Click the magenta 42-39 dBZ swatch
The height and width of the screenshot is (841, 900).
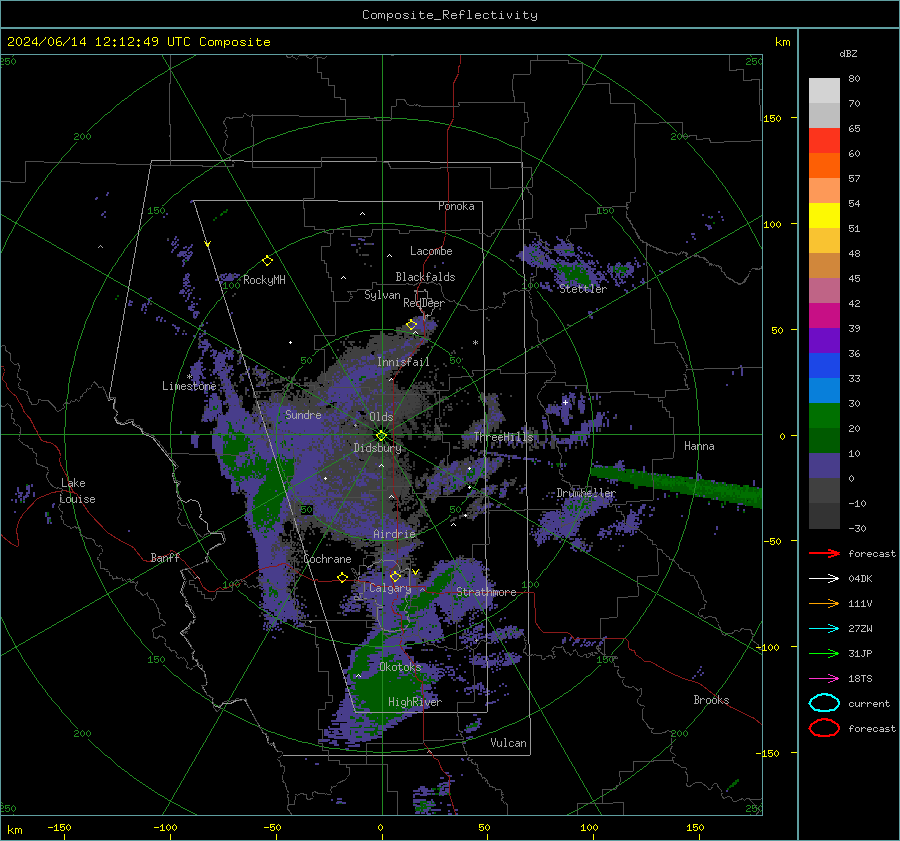(x=824, y=315)
